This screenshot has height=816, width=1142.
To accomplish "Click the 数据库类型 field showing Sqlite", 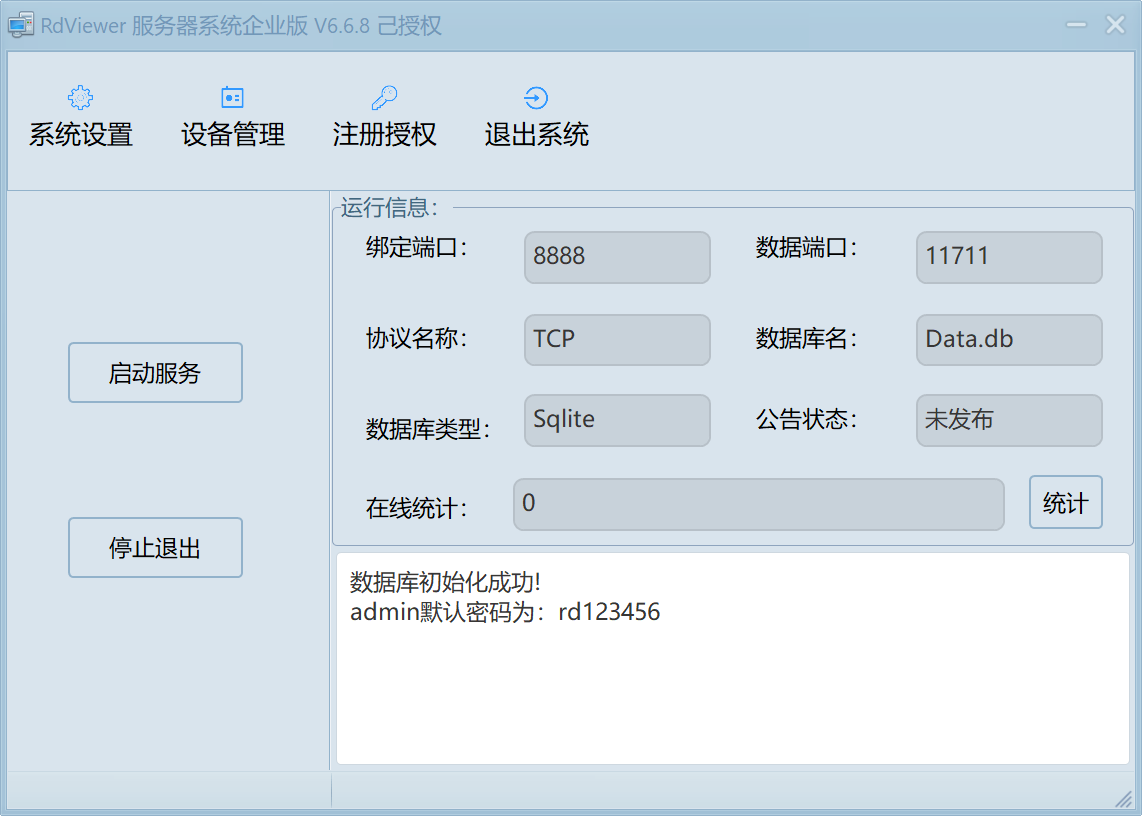I will (x=617, y=420).
